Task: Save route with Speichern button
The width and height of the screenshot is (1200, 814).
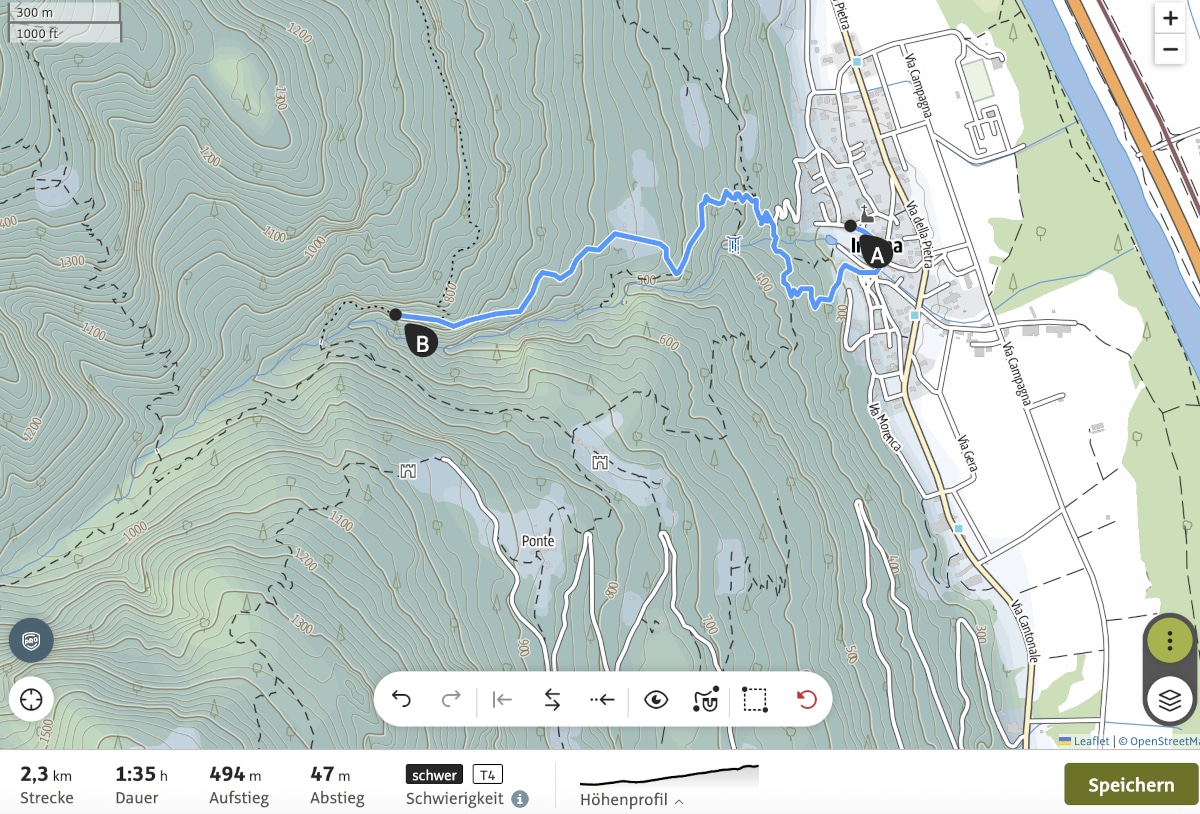Action: click(1131, 784)
